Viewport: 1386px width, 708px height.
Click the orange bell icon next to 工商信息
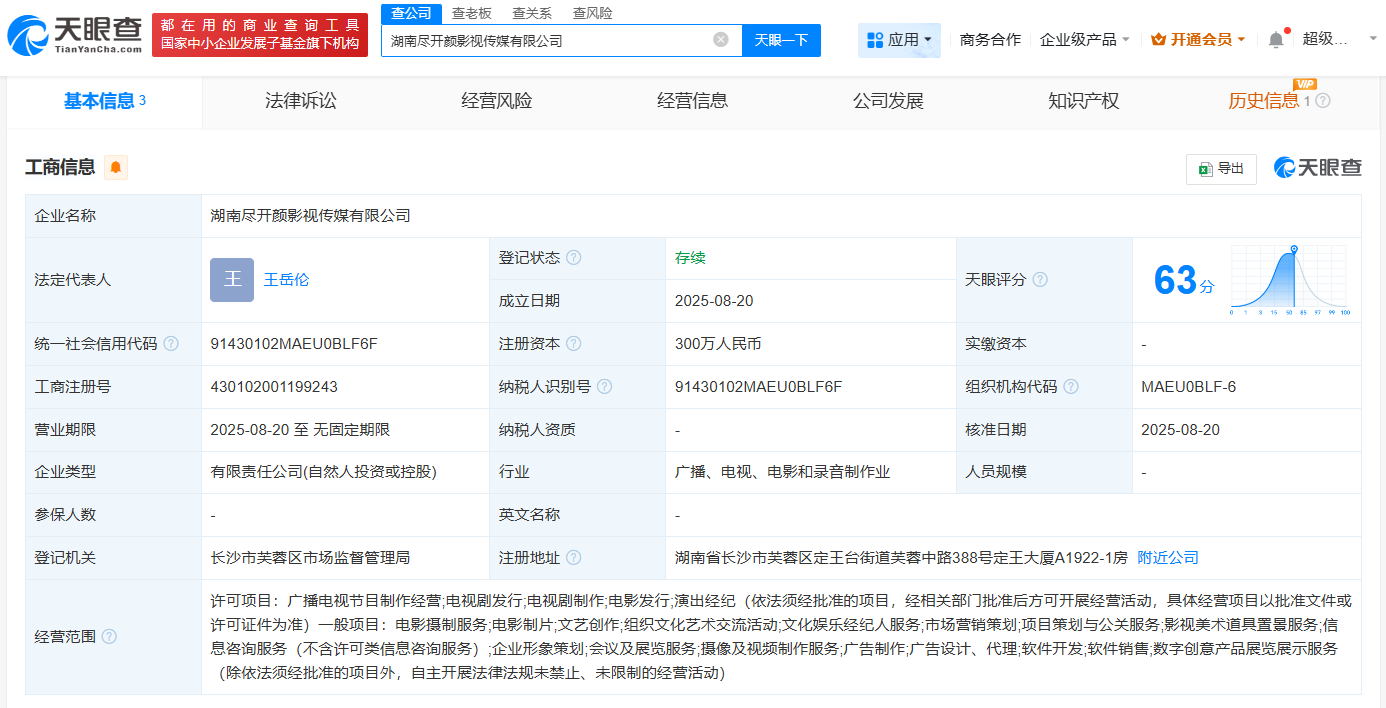coord(115,168)
